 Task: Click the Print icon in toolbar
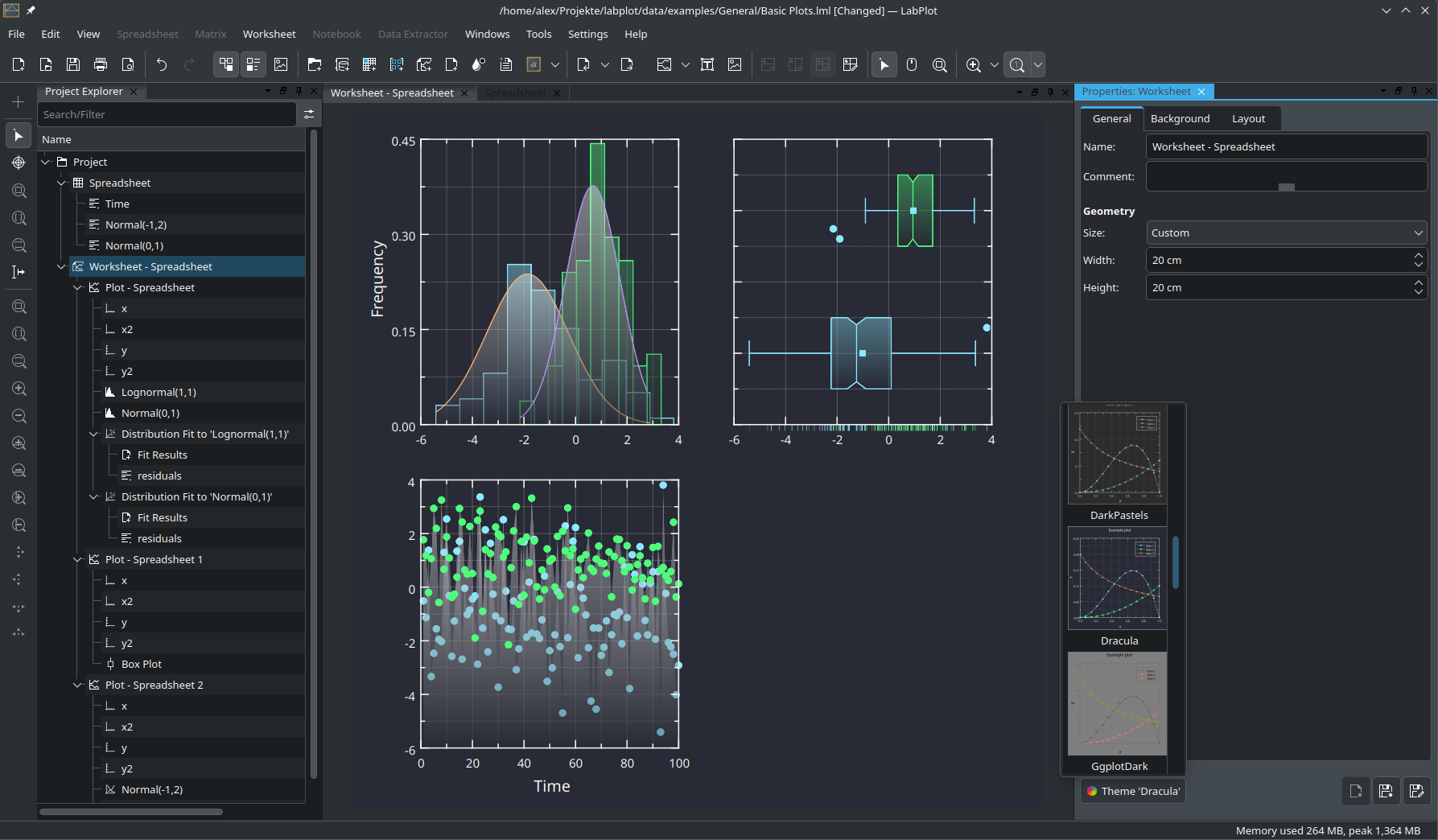tap(101, 65)
